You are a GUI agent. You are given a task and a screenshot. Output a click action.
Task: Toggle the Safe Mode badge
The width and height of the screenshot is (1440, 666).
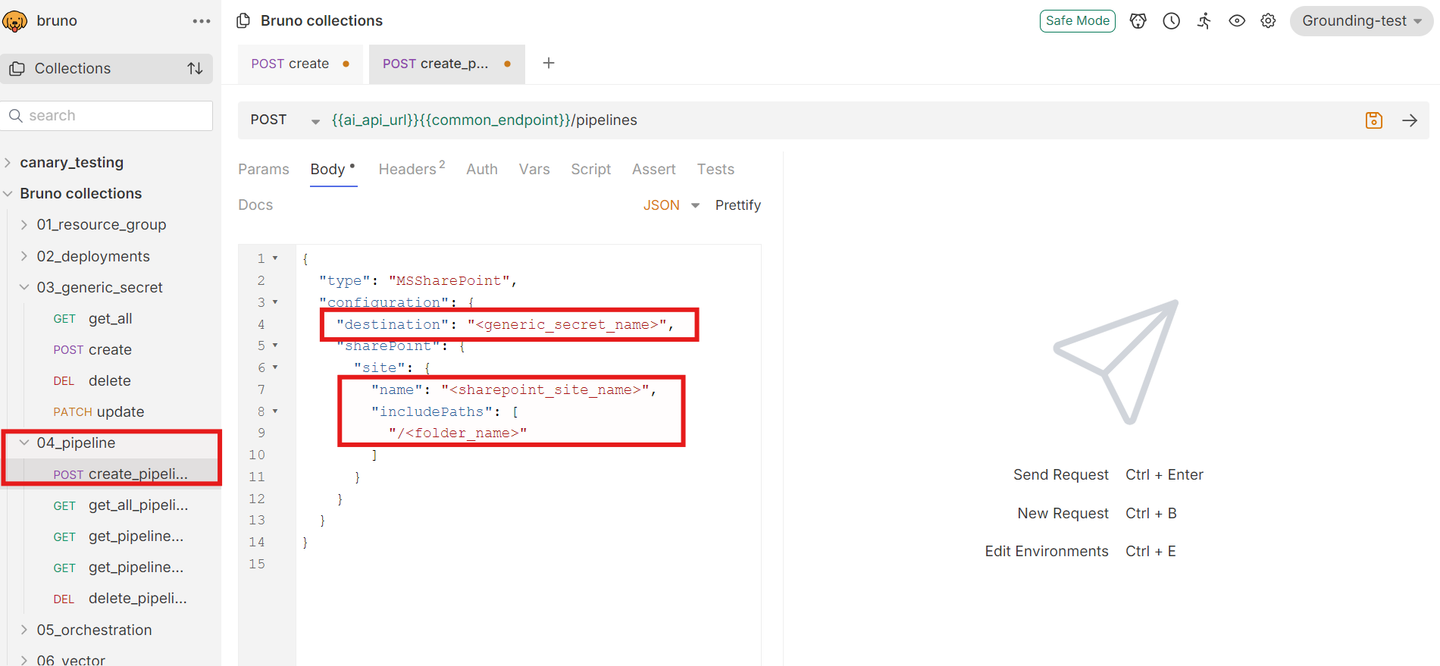(1077, 20)
